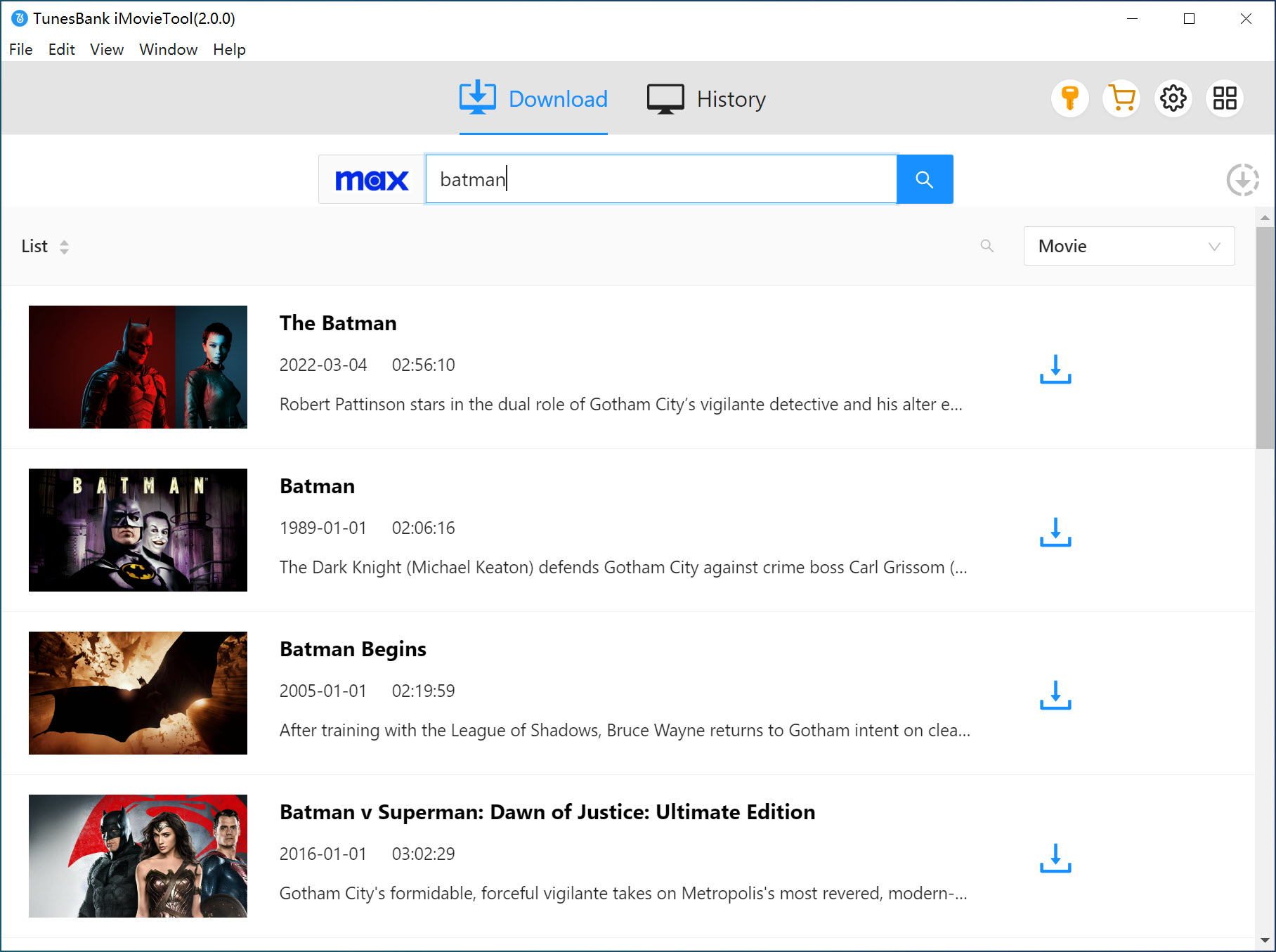
Task: Open the Window menu
Action: [x=169, y=49]
